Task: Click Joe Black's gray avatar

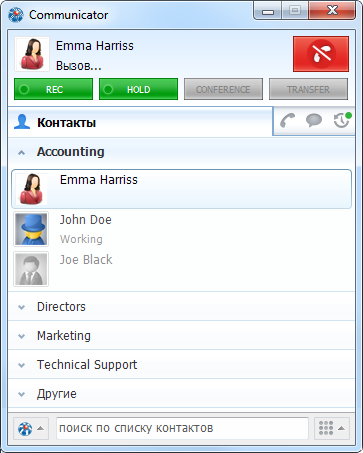Action: pyautogui.click(x=31, y=269)
